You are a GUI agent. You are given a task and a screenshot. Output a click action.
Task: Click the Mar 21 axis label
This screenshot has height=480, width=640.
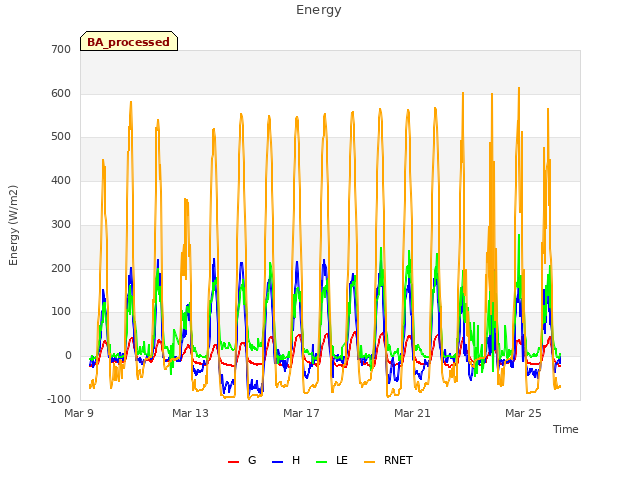pos(412,413)
